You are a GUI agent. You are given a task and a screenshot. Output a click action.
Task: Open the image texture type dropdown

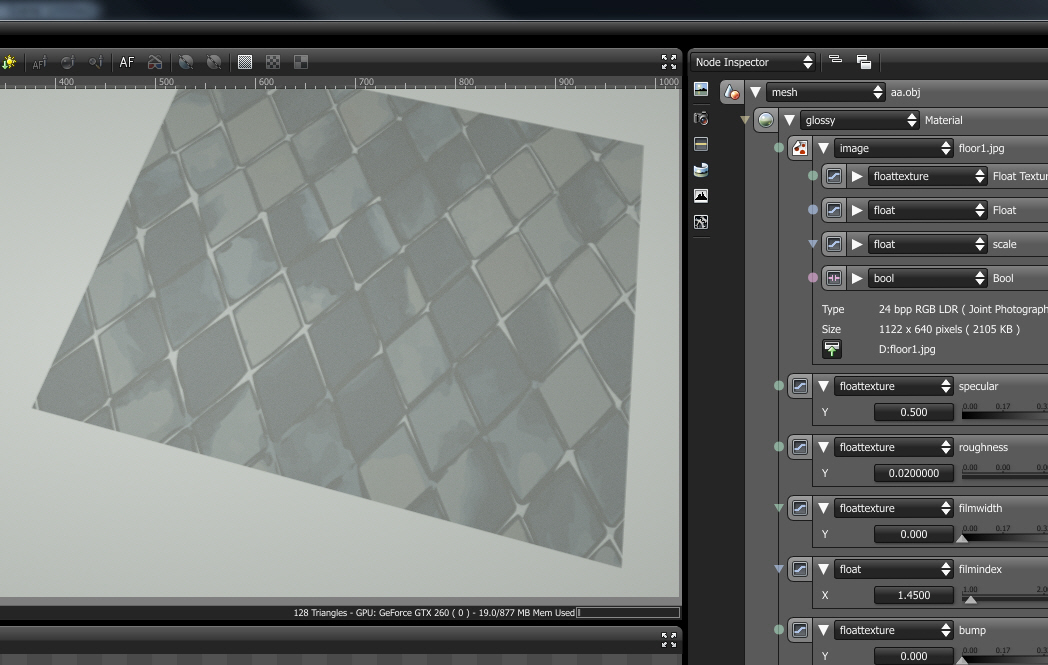894,148
